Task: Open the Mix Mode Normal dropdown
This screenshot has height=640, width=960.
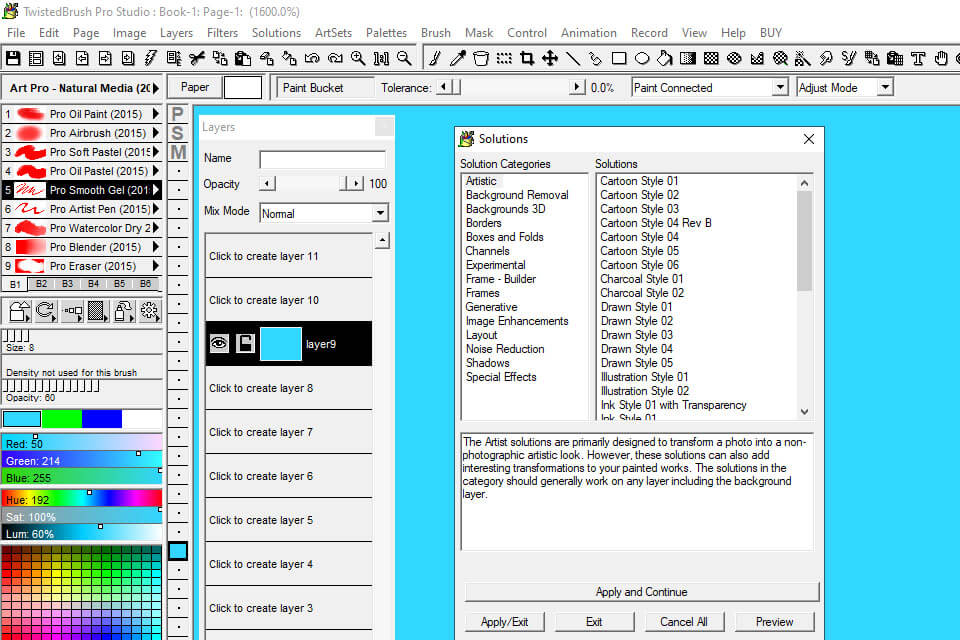Action: pos(380,213)
